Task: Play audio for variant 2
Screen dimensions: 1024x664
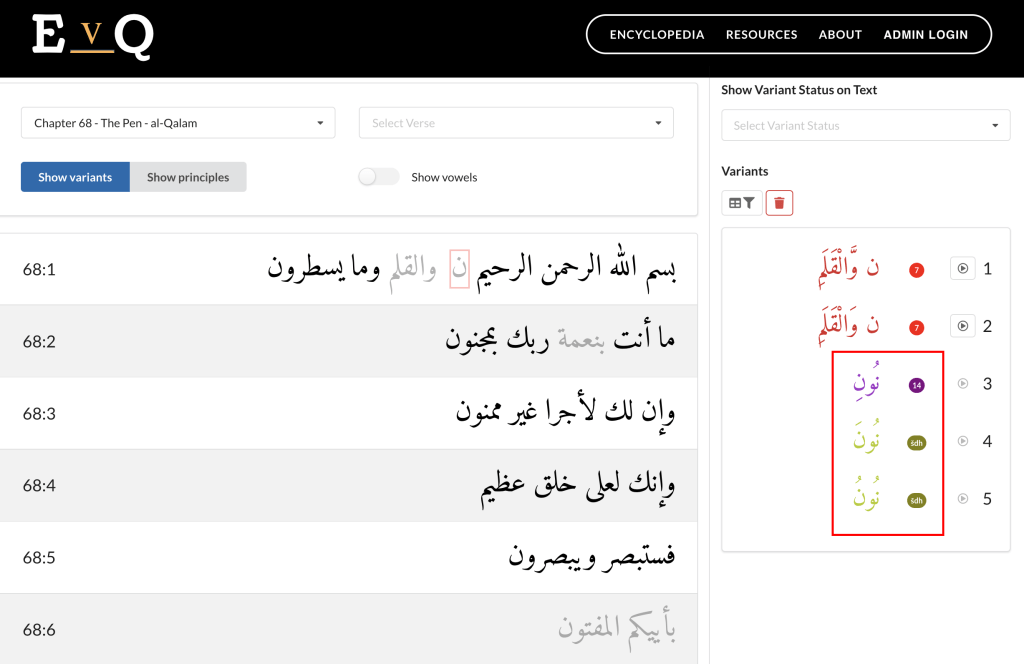Action: click(x=962, y=326)
